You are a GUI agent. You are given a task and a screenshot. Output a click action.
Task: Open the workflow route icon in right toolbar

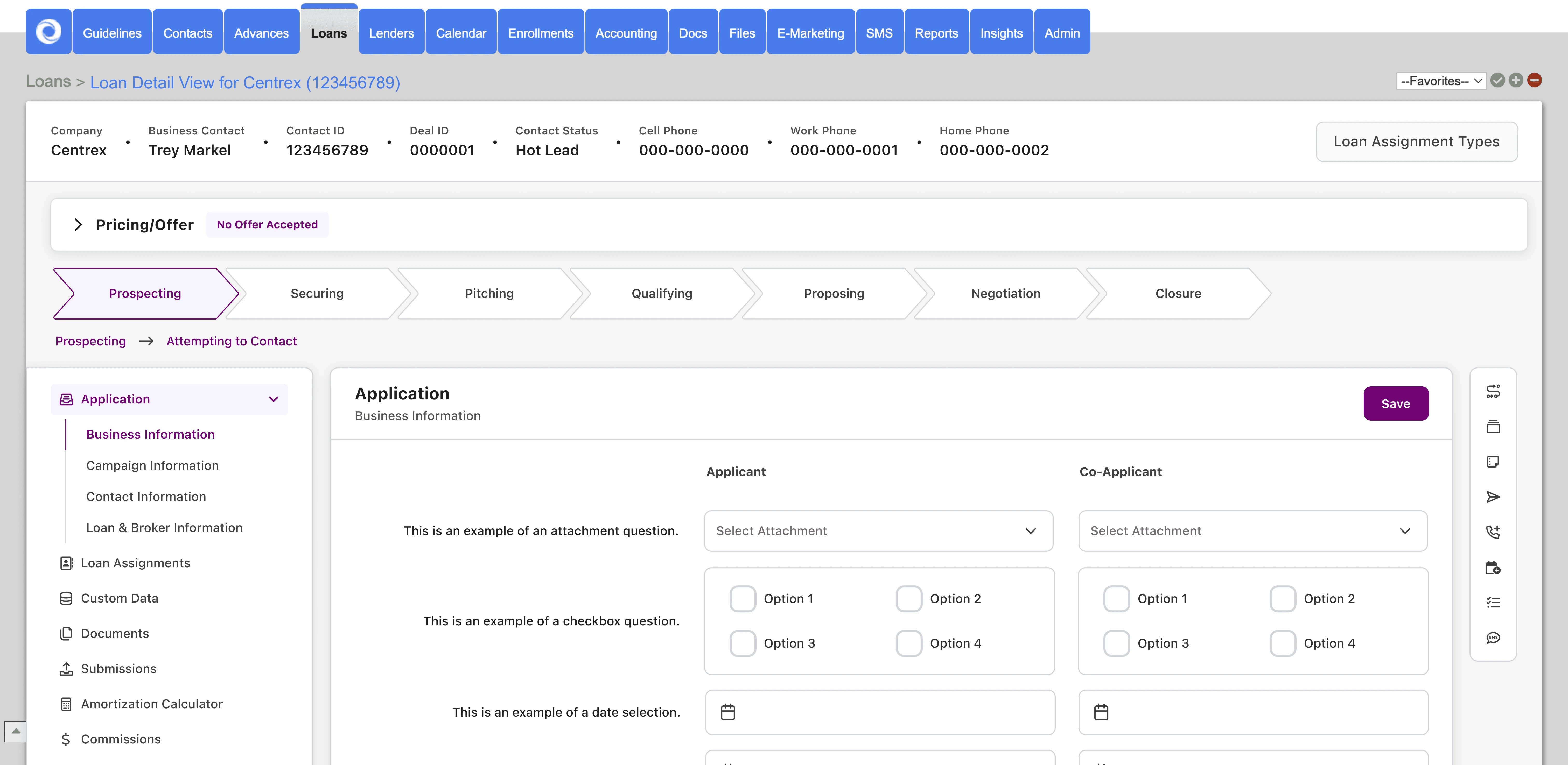click(1493, 391)
